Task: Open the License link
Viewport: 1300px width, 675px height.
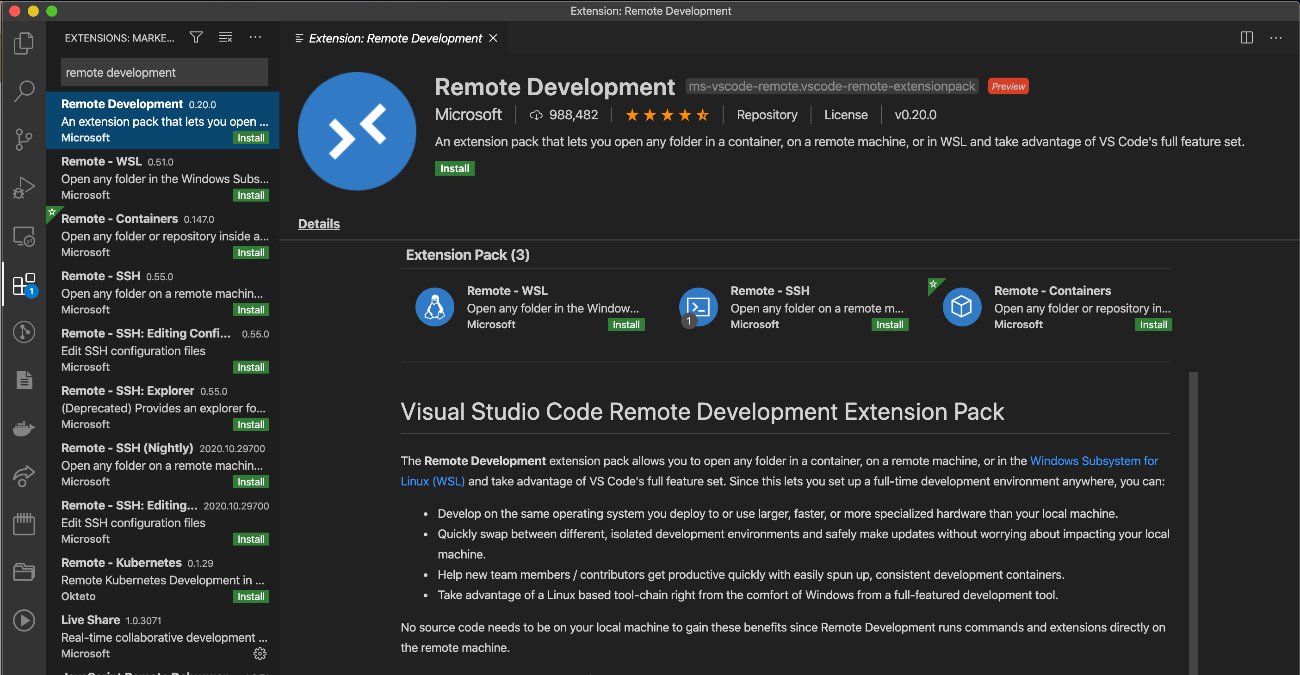Action: tap(846, 115)
